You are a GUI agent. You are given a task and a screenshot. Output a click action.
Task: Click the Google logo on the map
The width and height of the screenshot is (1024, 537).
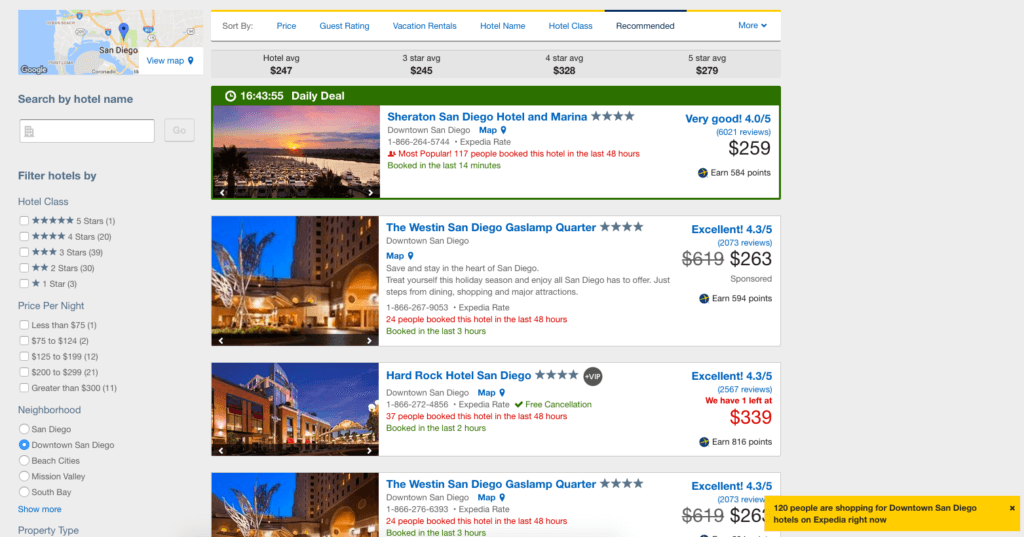[x=33, y=69]
